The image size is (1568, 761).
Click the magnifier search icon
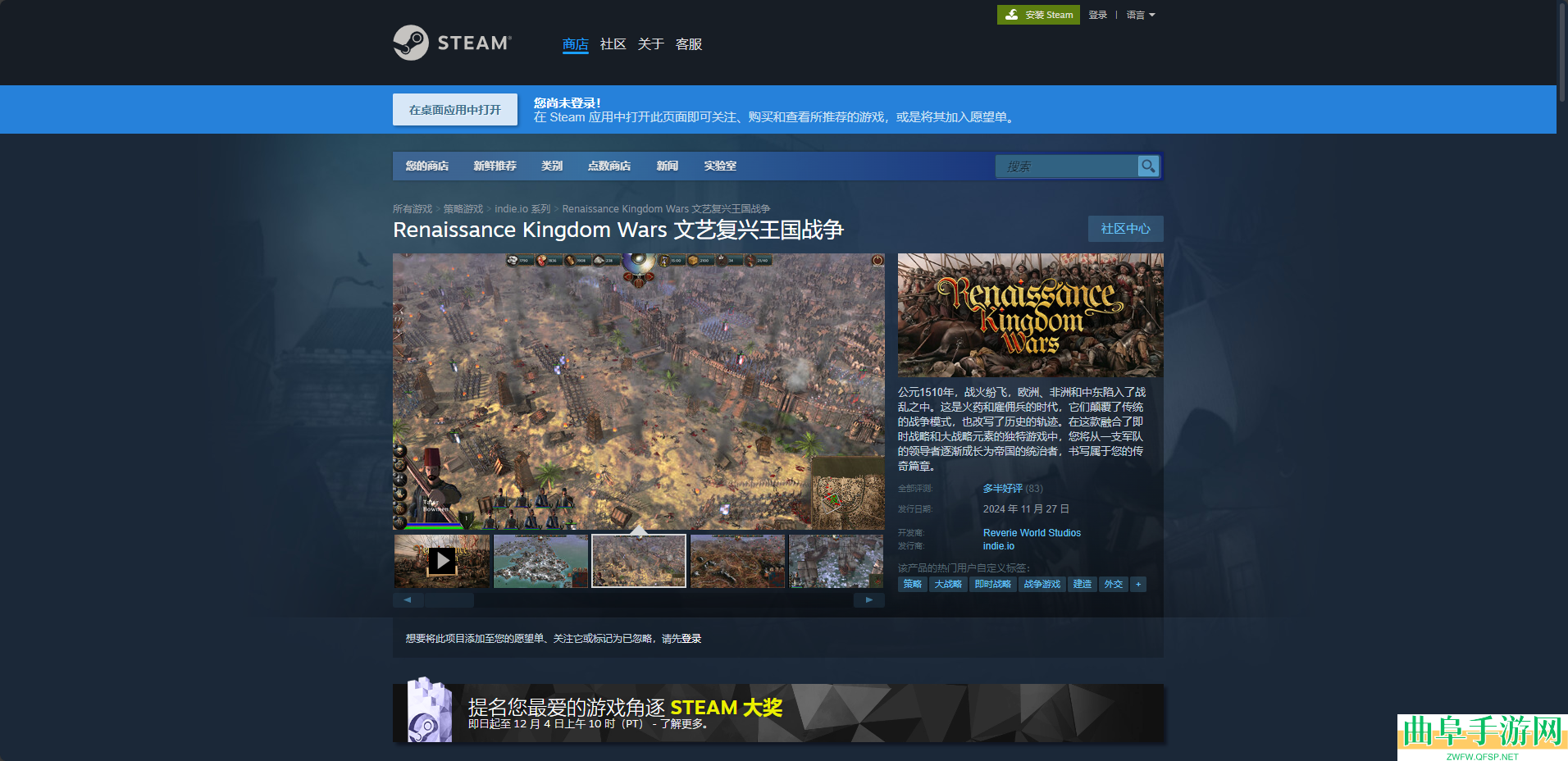coord(1148,166)
